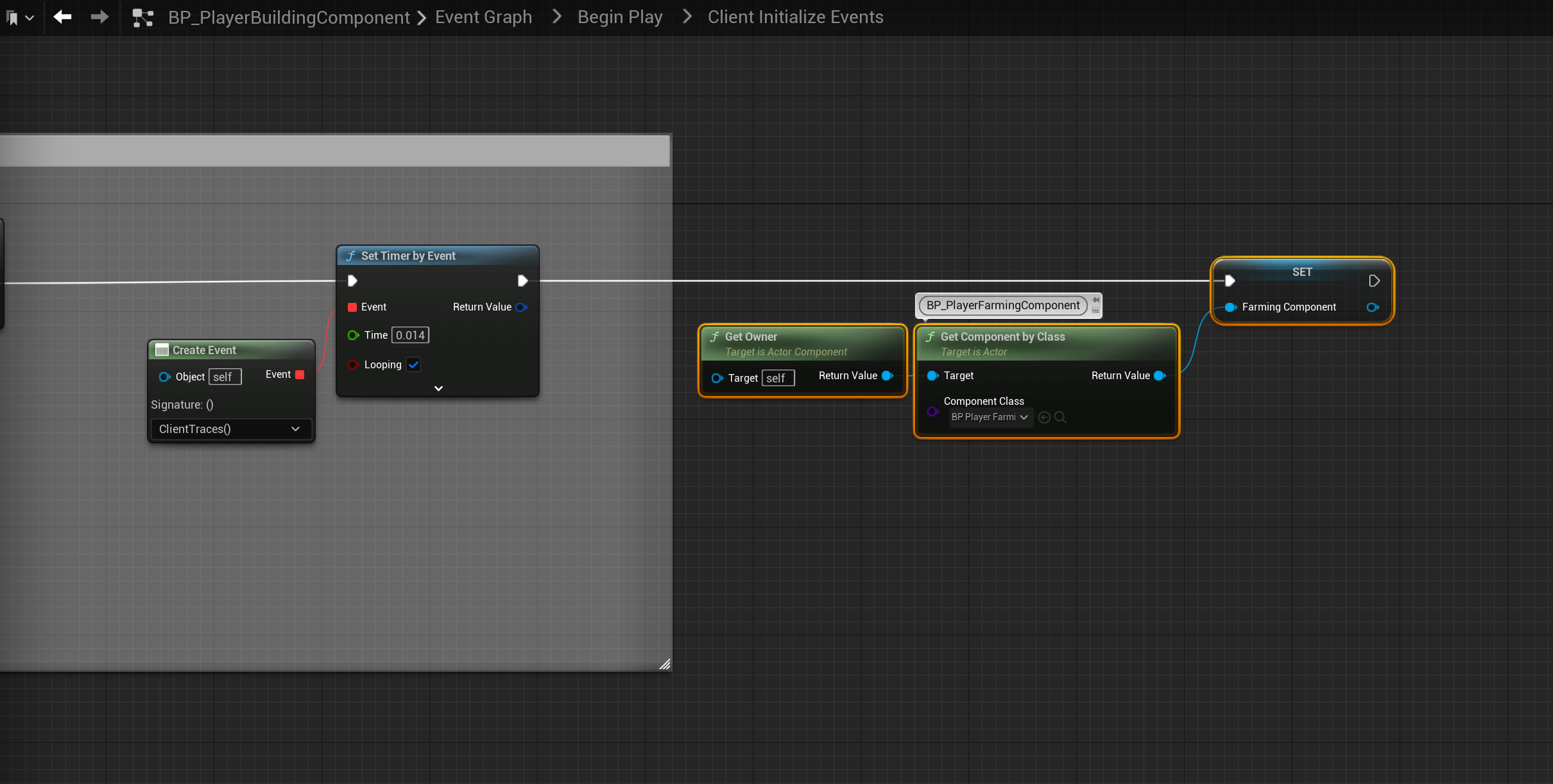The height and width of the screenshot is (784, 1553).
Task: Click the use-selected arrow next to Component Class
Action: 1044,418
